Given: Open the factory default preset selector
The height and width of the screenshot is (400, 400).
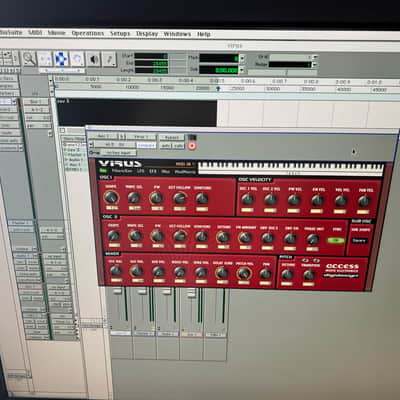Looking at the screenshot, I should point(114,145).
